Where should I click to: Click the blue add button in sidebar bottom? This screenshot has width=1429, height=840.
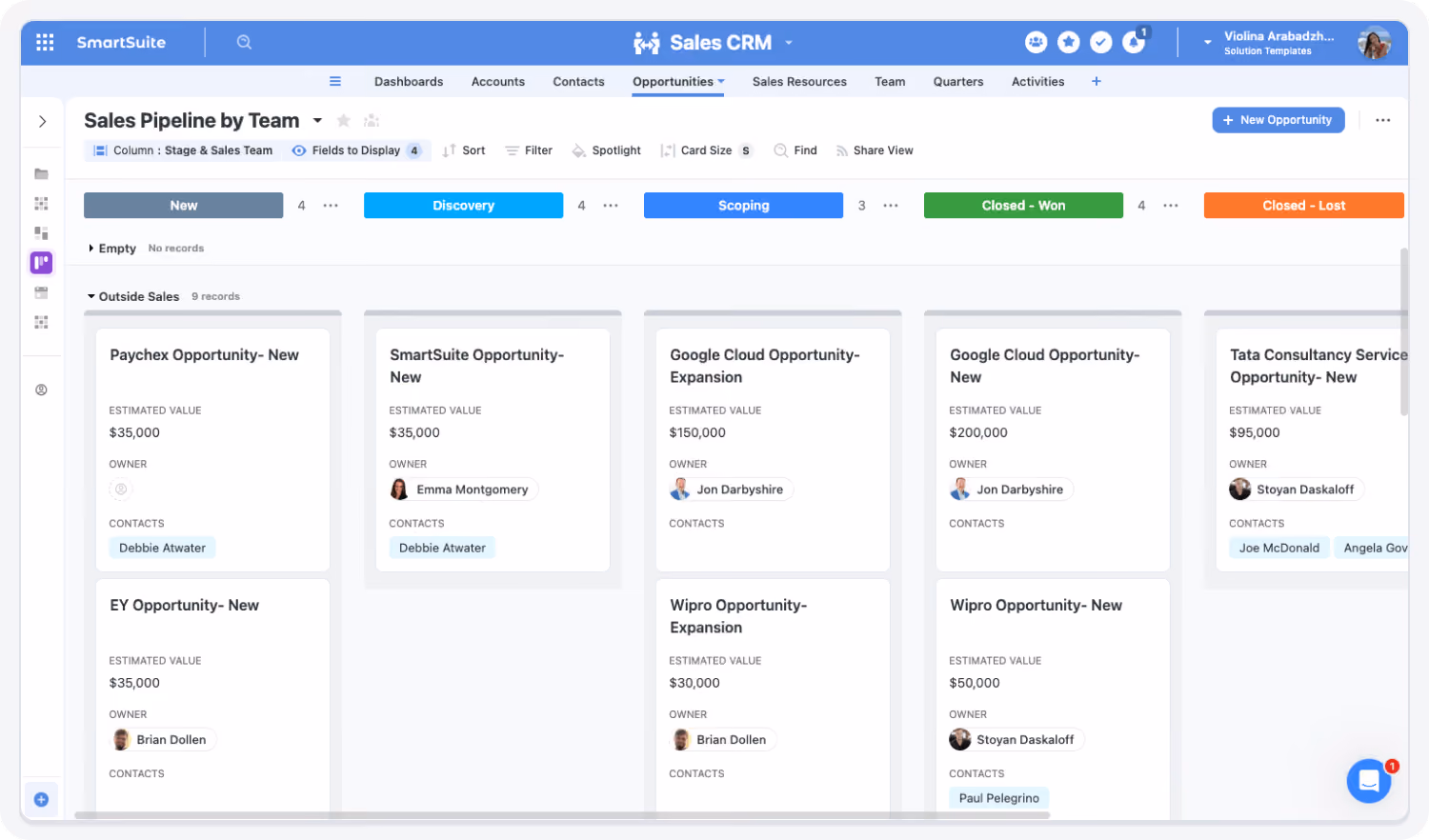pyautogui.click(x=41, y=800)
